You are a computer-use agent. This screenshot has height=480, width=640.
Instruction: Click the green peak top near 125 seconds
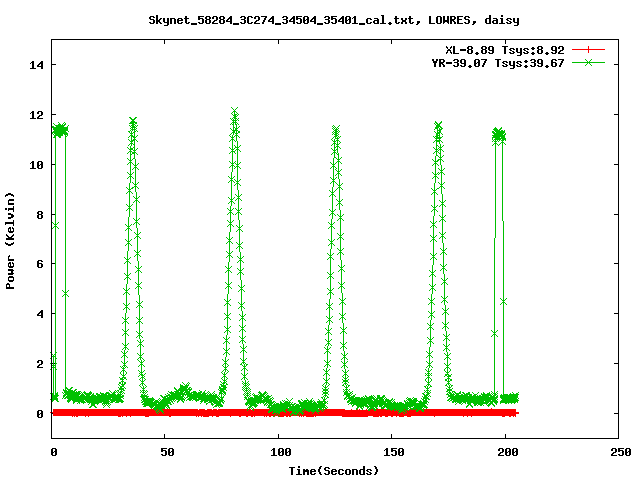pyautogui.click(x=336, y=129)
